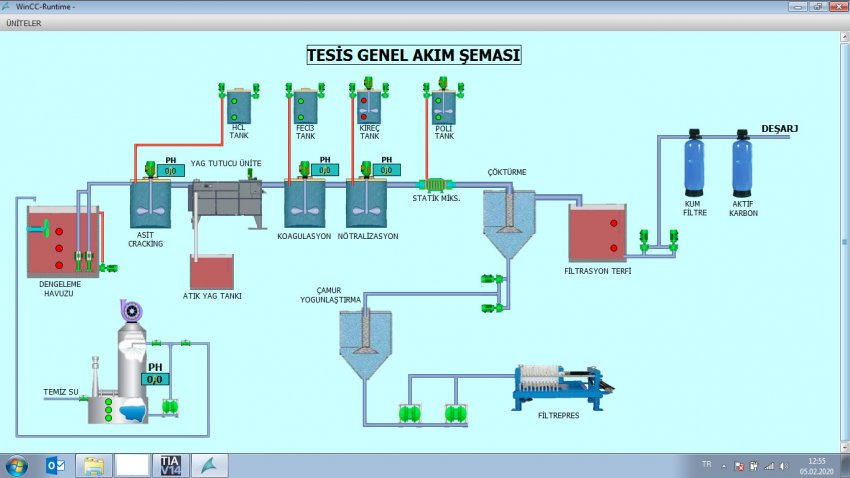Click the scrubber PH value field
This screenshot has width=850, height=478.
pos(155,379)
